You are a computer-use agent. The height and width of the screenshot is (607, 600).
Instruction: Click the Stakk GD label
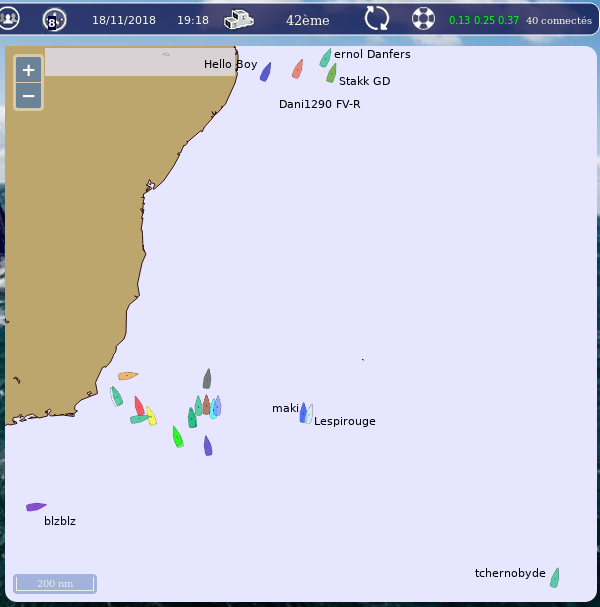click(x=364, y=81)
